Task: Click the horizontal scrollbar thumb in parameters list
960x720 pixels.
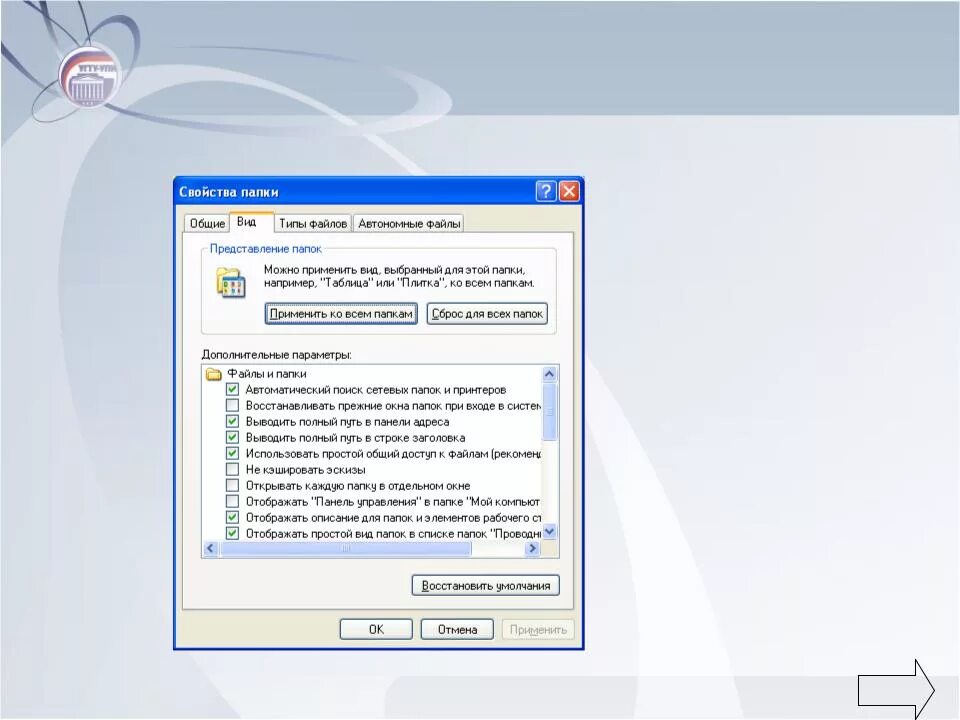Action: click(x=345, y=548)
